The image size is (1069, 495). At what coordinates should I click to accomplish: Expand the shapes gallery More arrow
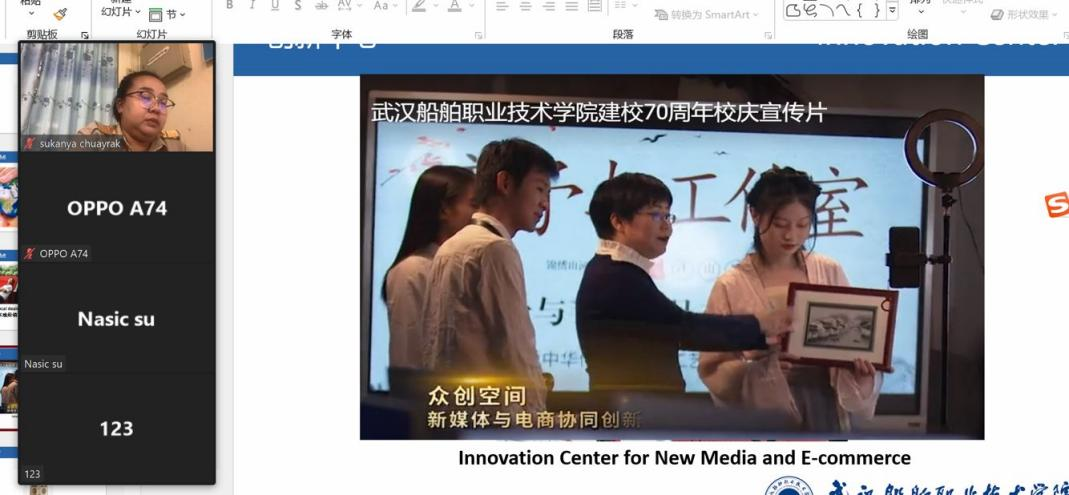coord(892,10)
